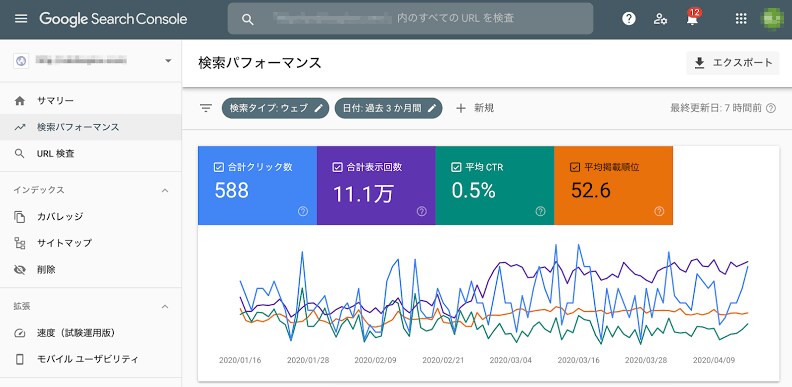Click the speedometer icon beside 速度

[20, 333]
